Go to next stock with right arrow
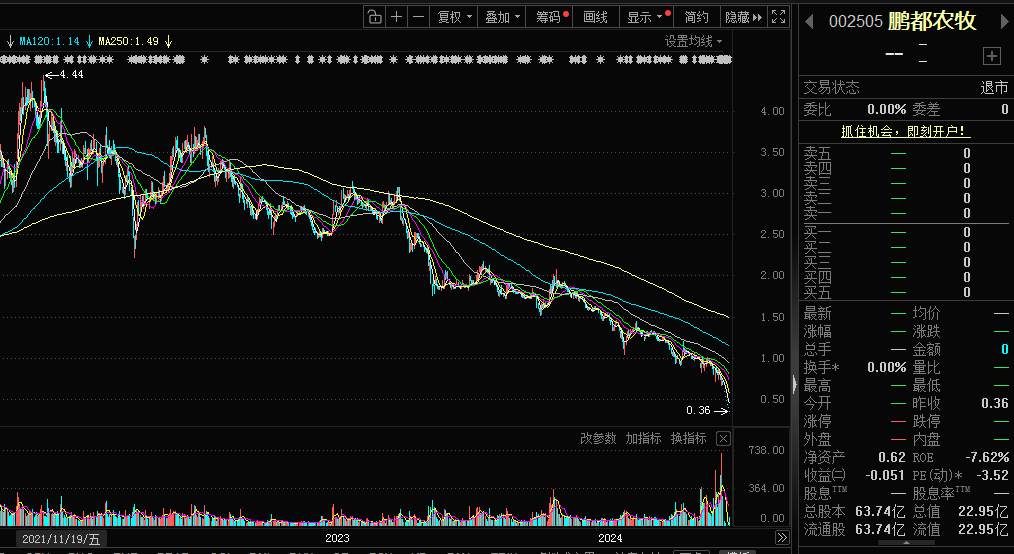Image resolution: width=1014 pixels, height=554 pixels. pyautogui.click(x=998, y=21)
